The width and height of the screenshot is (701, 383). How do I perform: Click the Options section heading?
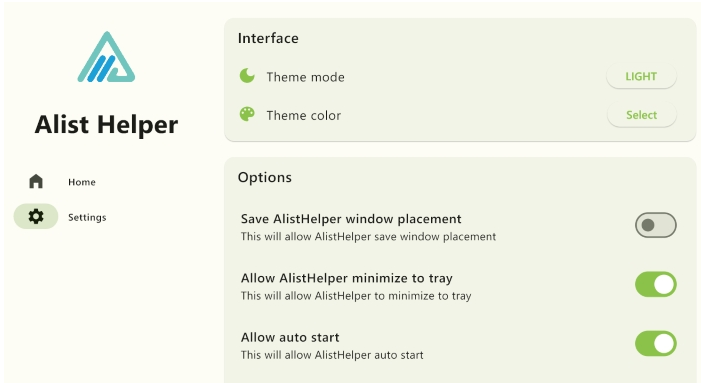tap(264, 178)
